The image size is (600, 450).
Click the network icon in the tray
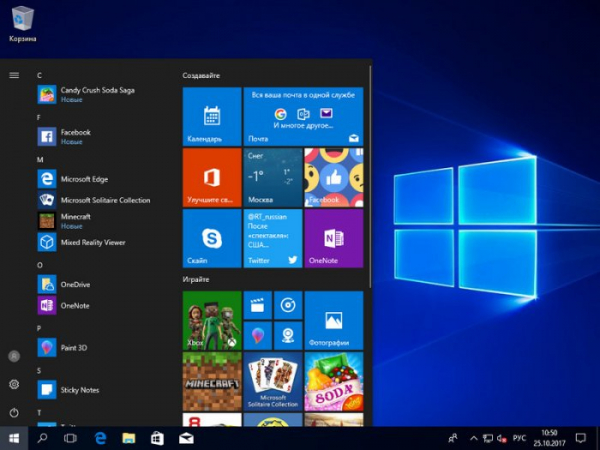pyautogui.click(x=488, y=438)
